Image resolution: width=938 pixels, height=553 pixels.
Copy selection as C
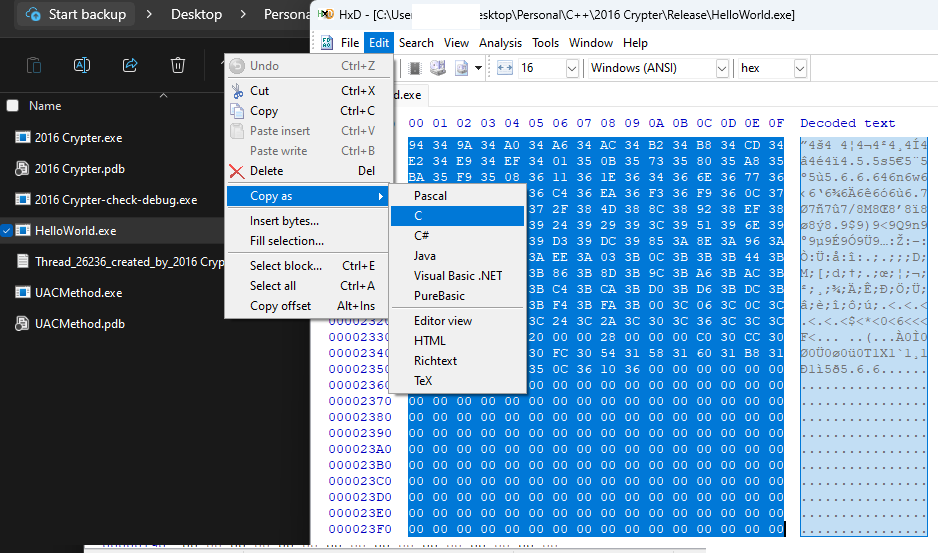(458, 215)
